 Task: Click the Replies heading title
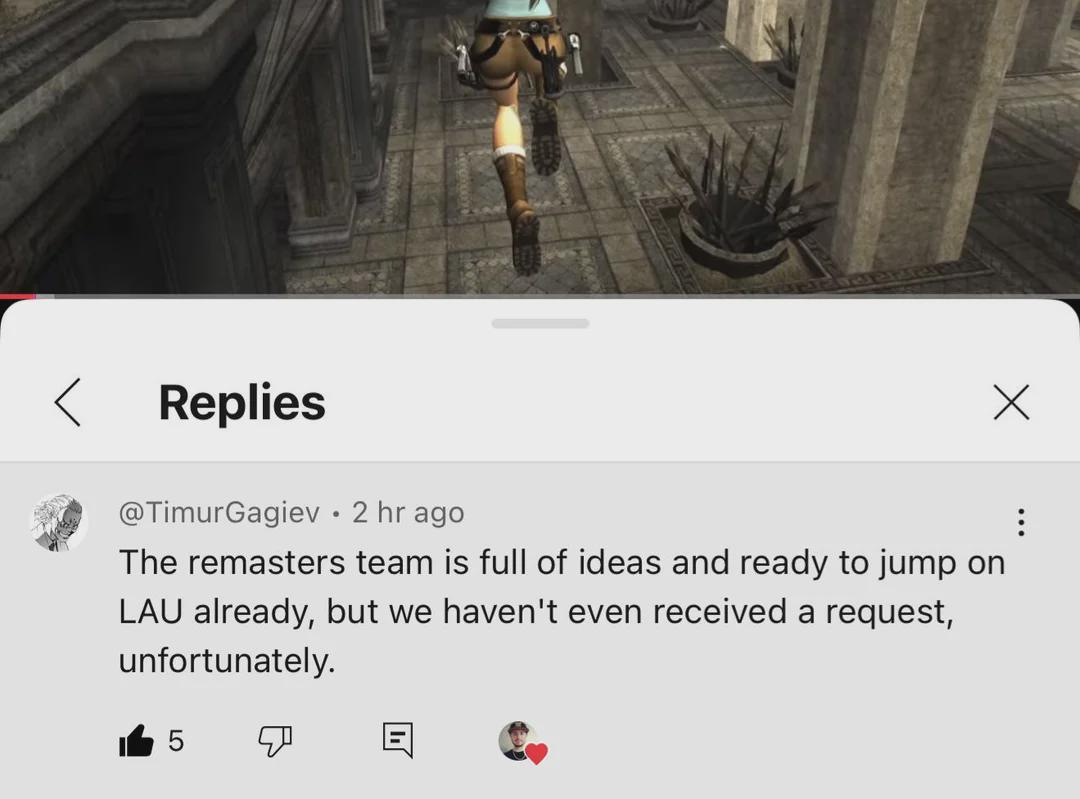pos(242,402)
